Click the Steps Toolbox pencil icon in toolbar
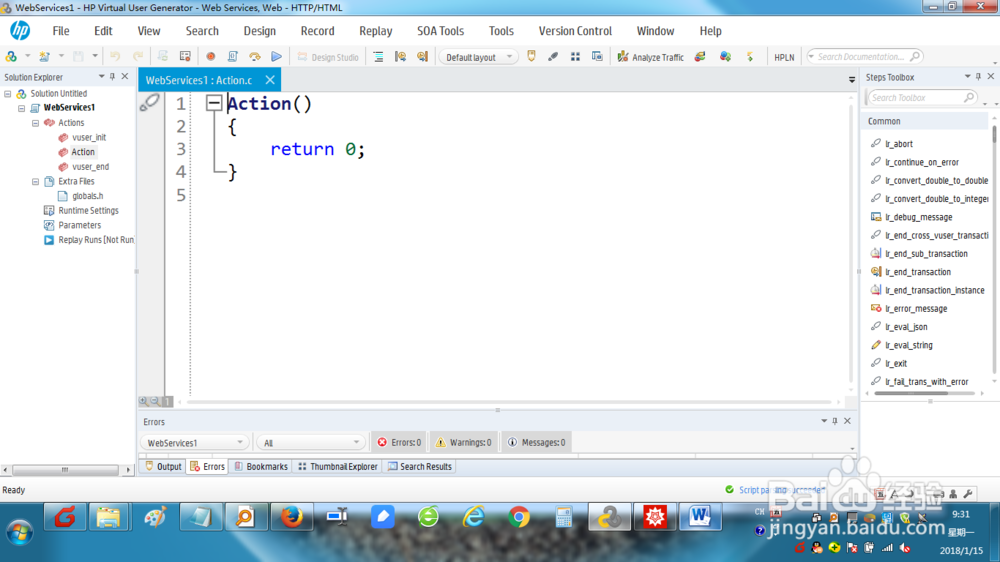 (x=553, y=57)
